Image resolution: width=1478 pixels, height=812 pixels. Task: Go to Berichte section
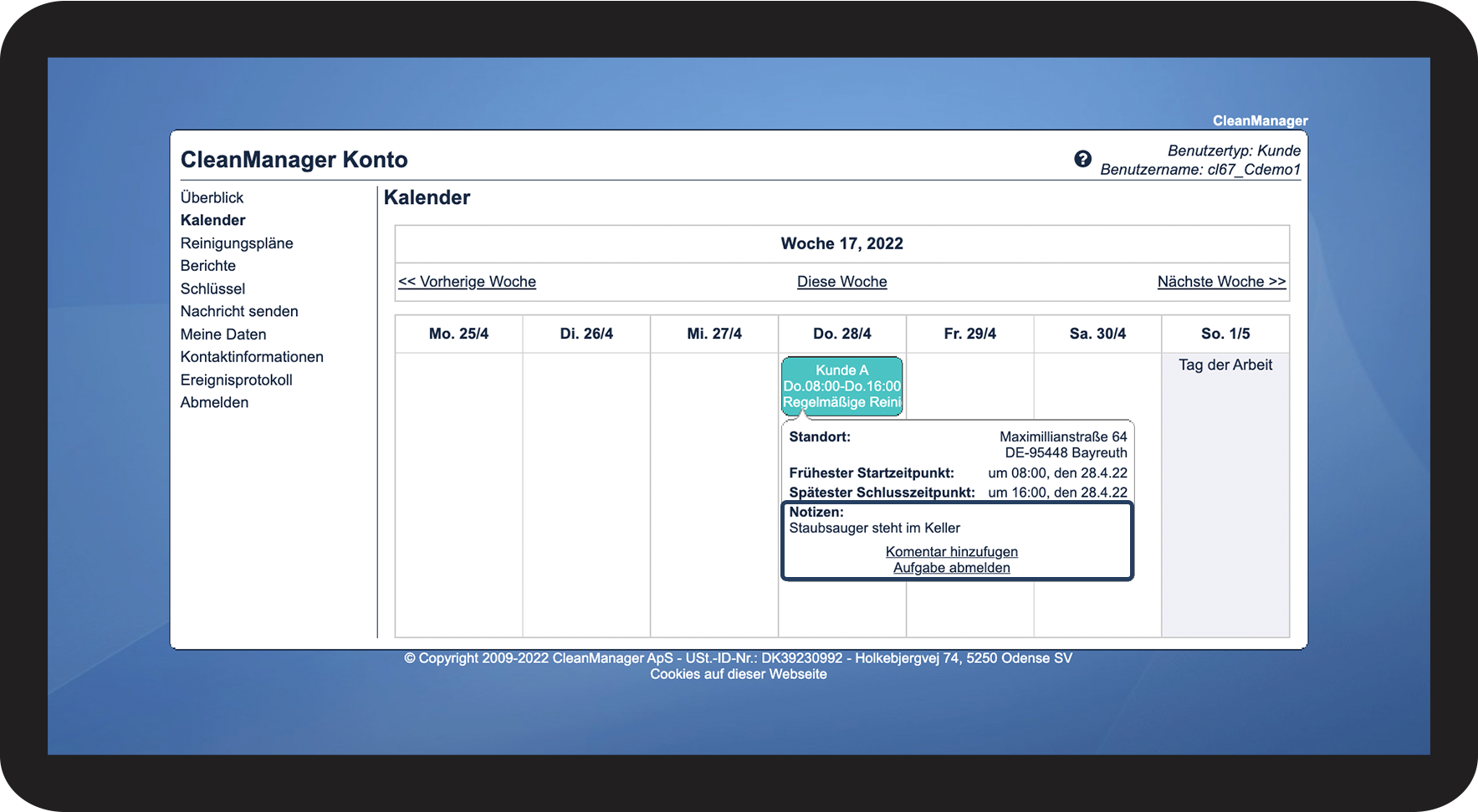click(207, 266)
